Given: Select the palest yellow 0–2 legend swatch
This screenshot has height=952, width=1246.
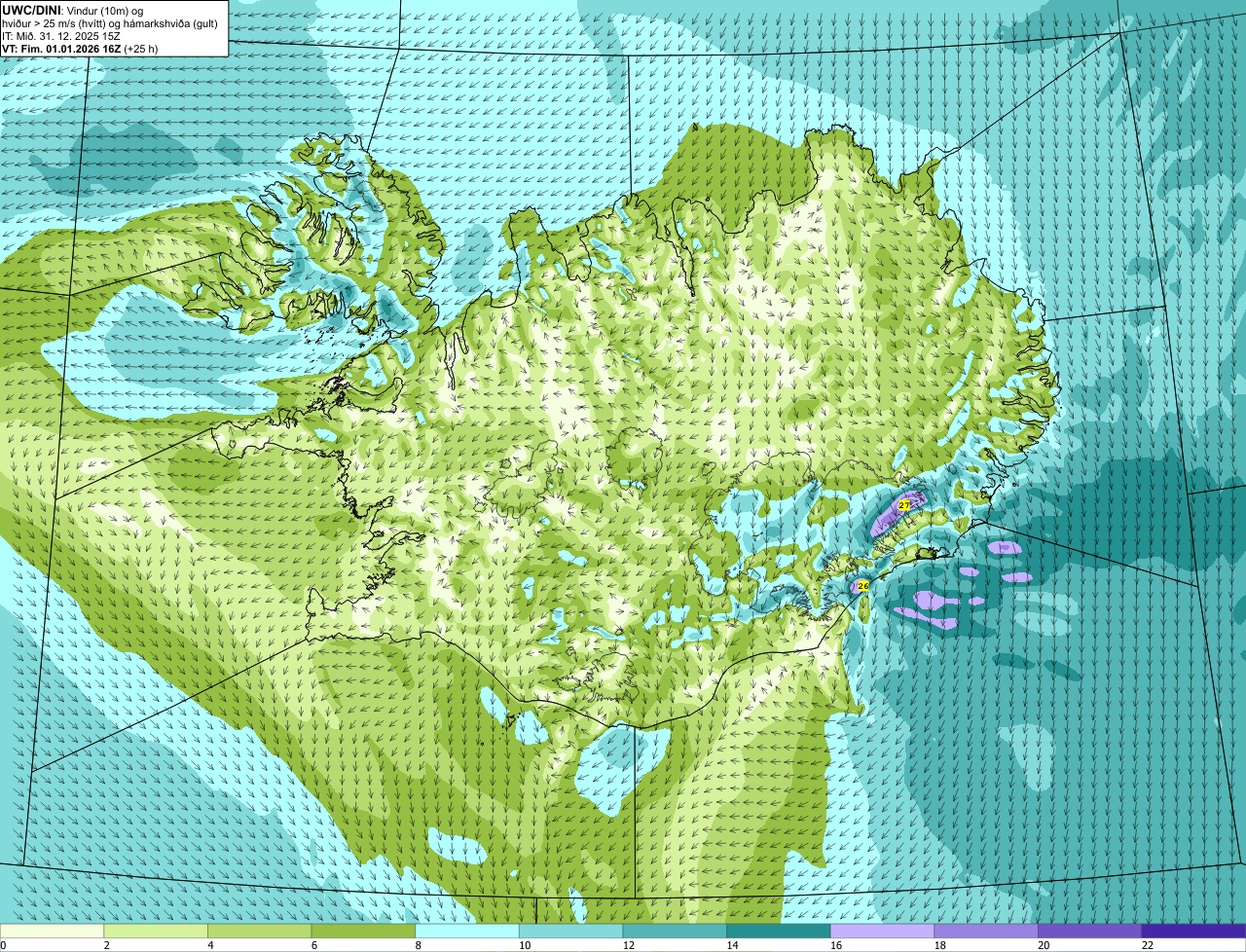Looking at the screenshot, I should coord(52,931).
